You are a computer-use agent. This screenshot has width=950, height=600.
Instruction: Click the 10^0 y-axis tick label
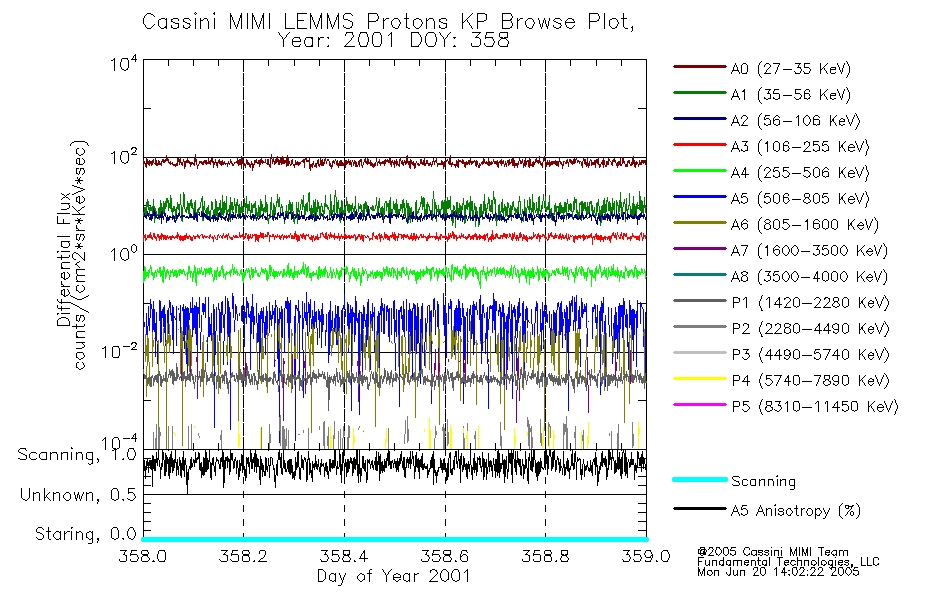pyautogui.click(x=124, y=253)
